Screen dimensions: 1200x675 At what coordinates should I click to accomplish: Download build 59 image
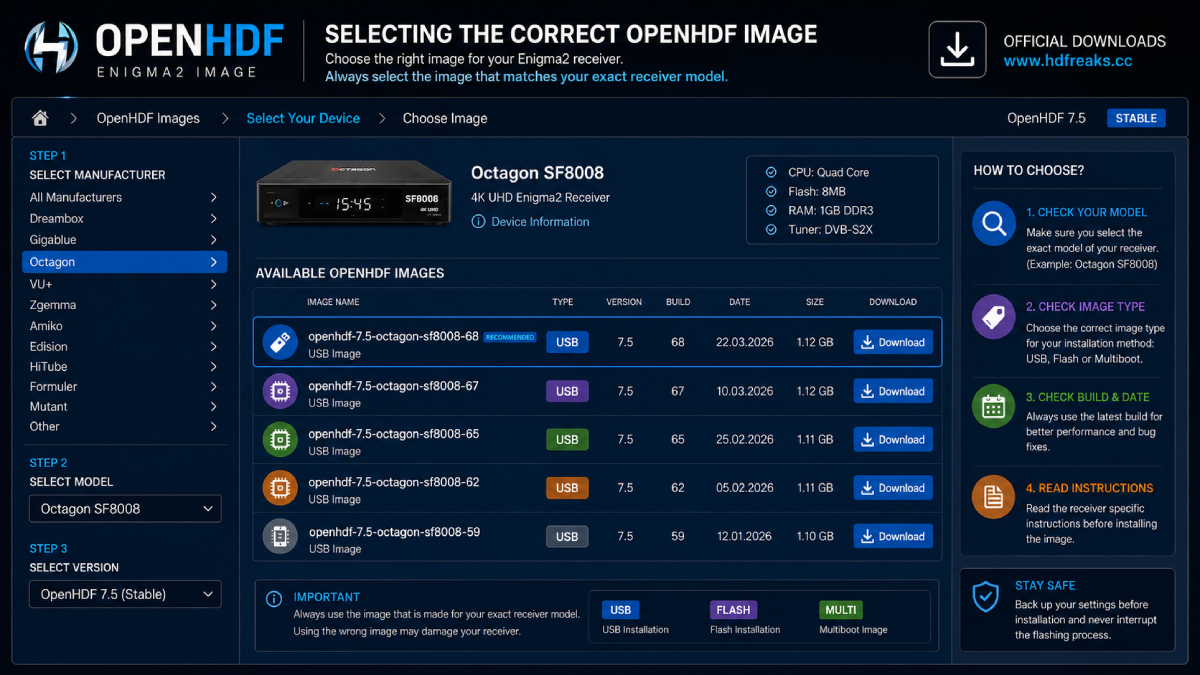click(893, 536)
